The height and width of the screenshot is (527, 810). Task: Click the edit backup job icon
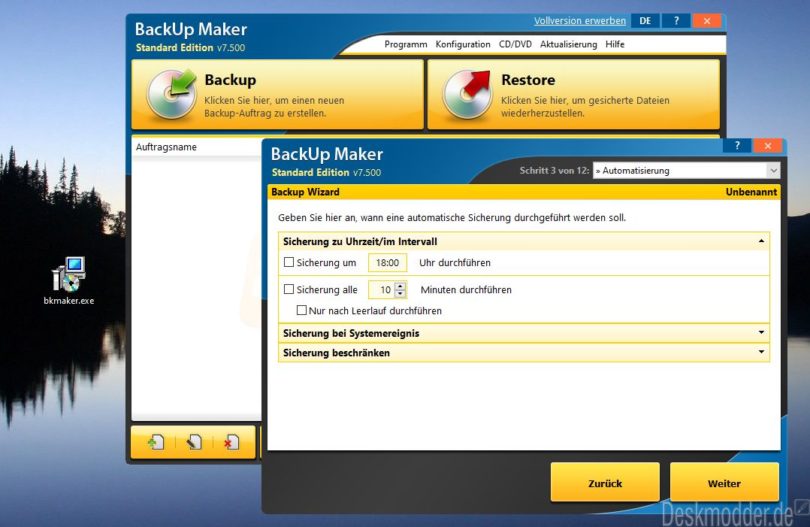coord(194,442)
